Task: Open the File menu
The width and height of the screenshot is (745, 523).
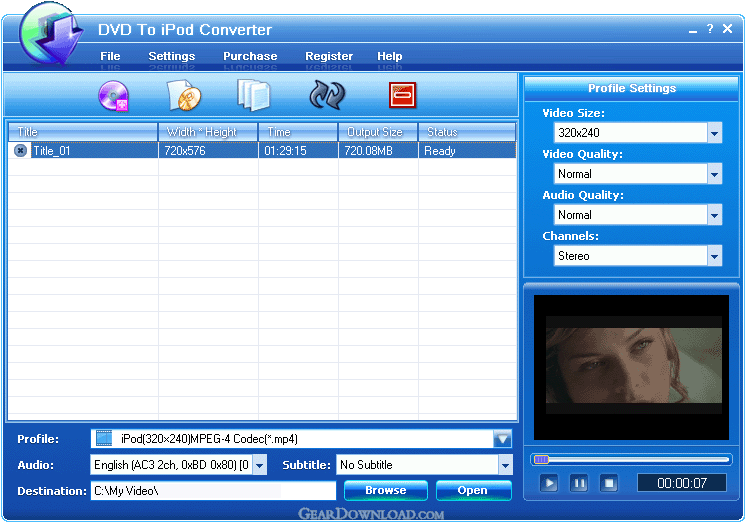Action: coord(110,56)
